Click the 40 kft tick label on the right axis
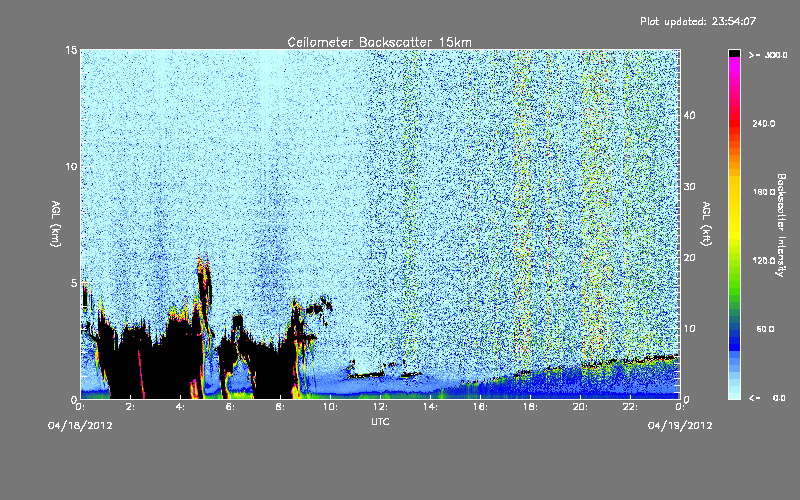Image resolution: width=800 pixels, height=500 pixels. click(689, 115)
